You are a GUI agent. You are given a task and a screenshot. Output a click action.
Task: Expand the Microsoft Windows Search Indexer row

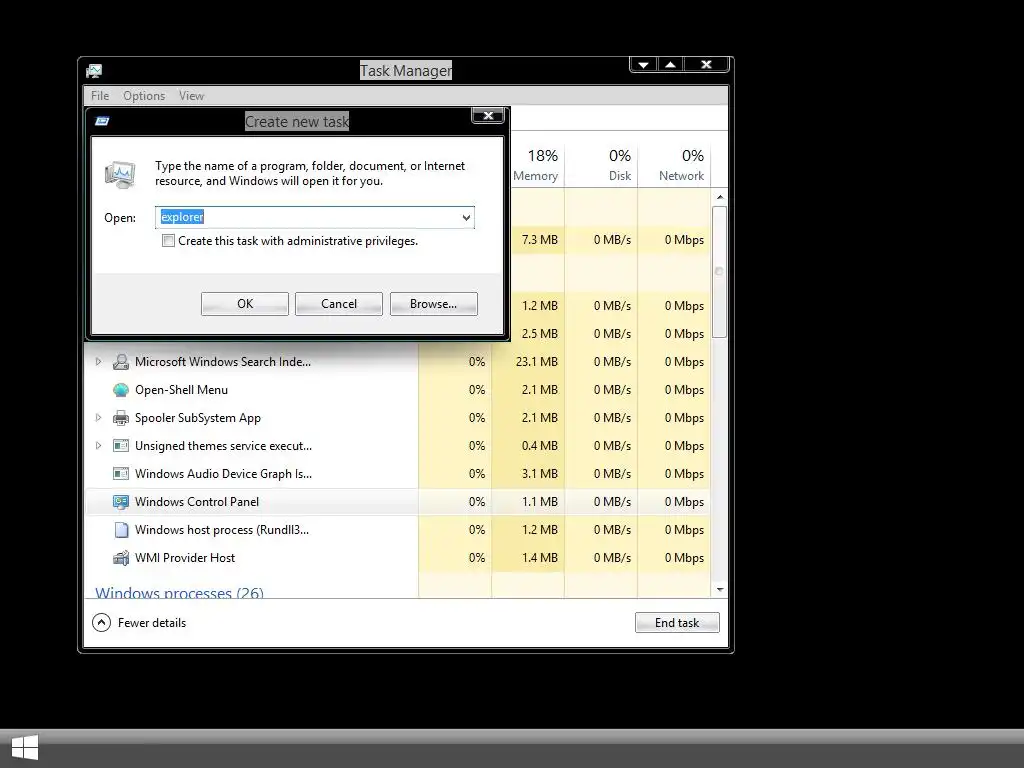(98, 361)
